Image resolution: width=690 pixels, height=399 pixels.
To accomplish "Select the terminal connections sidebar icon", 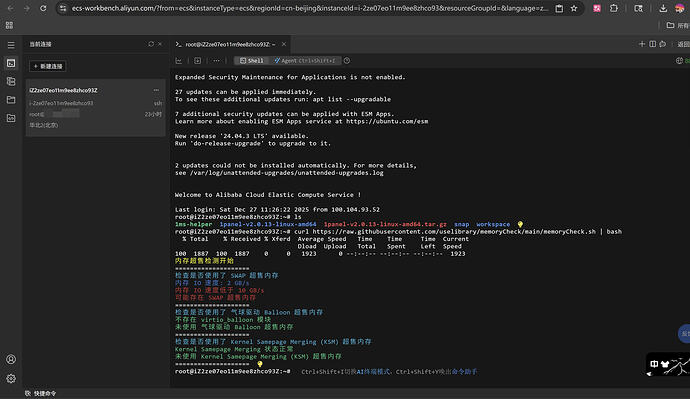I will 11,63.
